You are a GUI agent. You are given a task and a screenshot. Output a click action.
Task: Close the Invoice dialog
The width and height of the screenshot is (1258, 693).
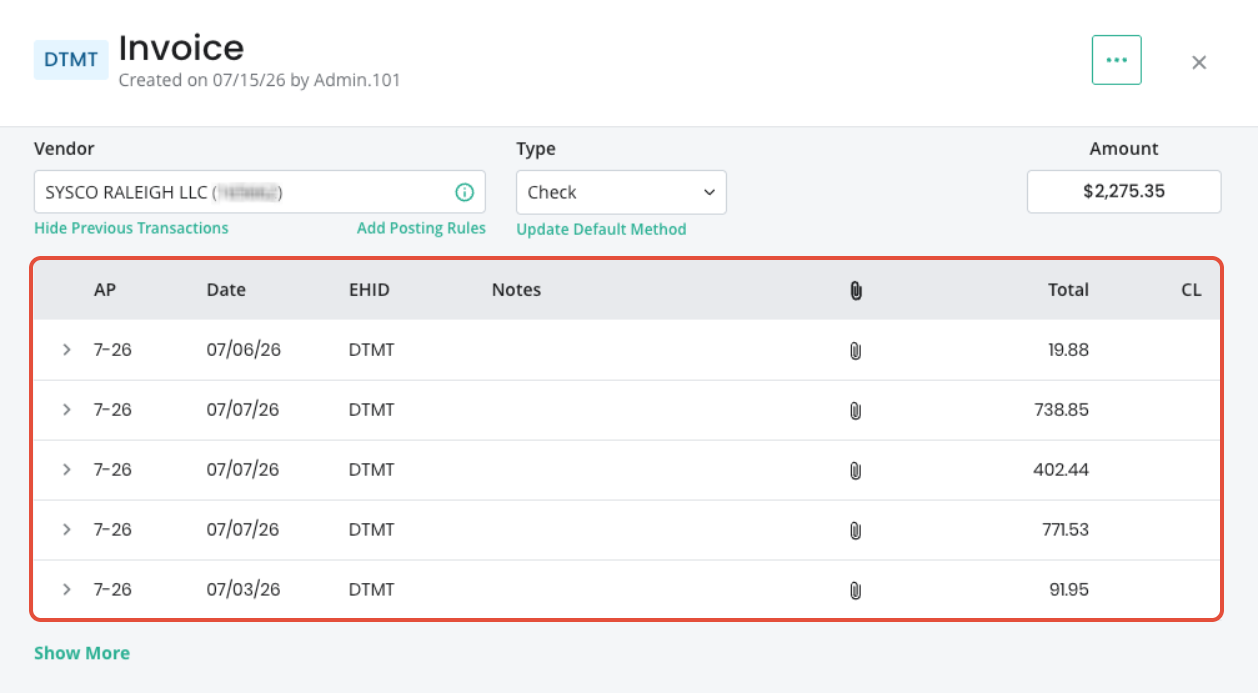pos(1199,62)
